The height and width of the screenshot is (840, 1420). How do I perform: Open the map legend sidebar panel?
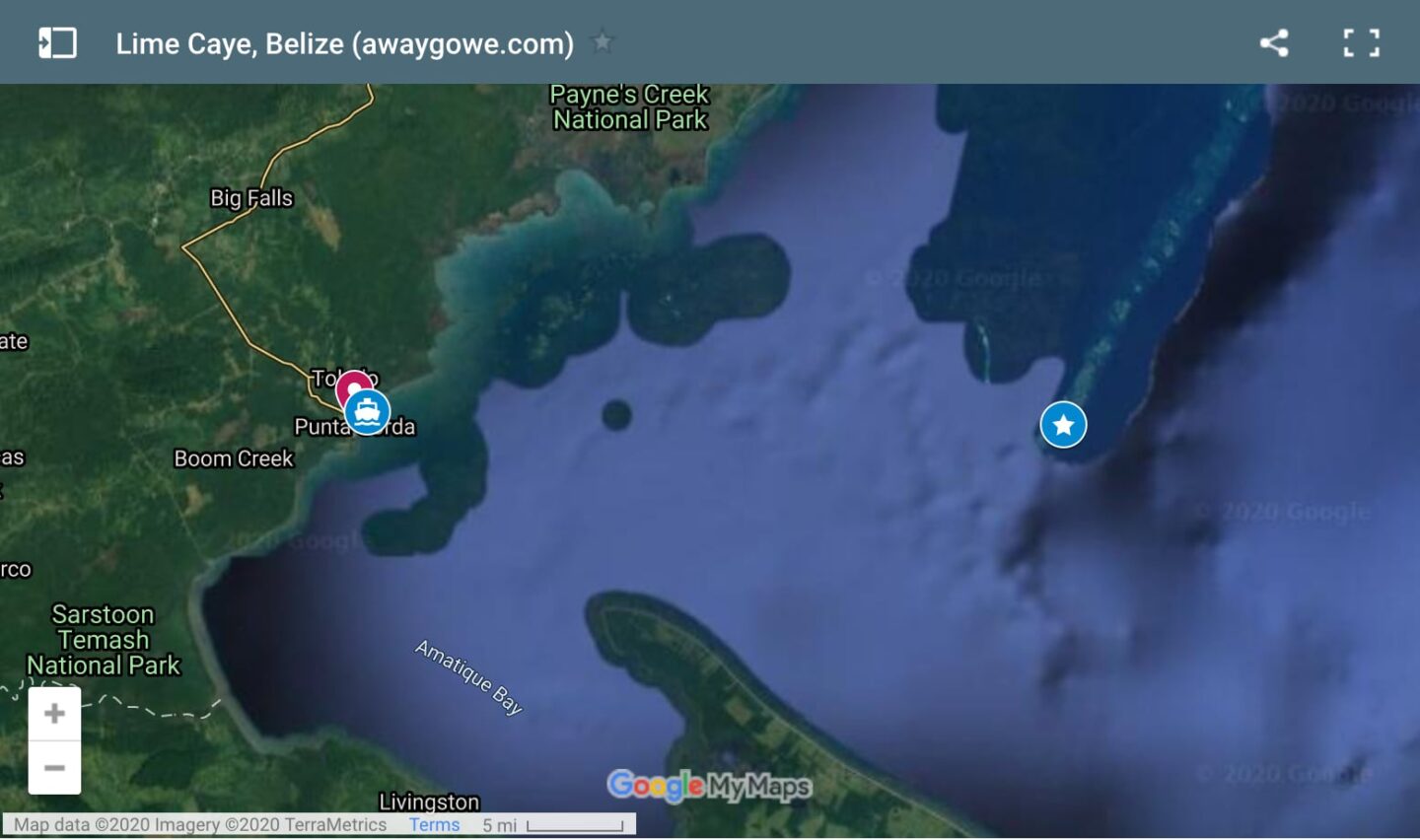57,42
